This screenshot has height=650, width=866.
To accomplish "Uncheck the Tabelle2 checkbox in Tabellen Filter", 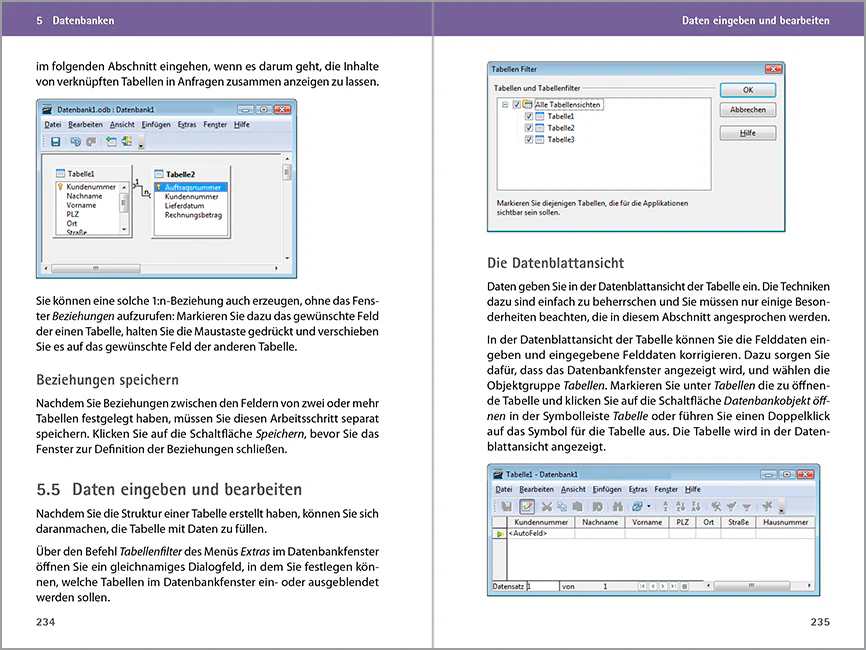I will [x=529, y=128].
